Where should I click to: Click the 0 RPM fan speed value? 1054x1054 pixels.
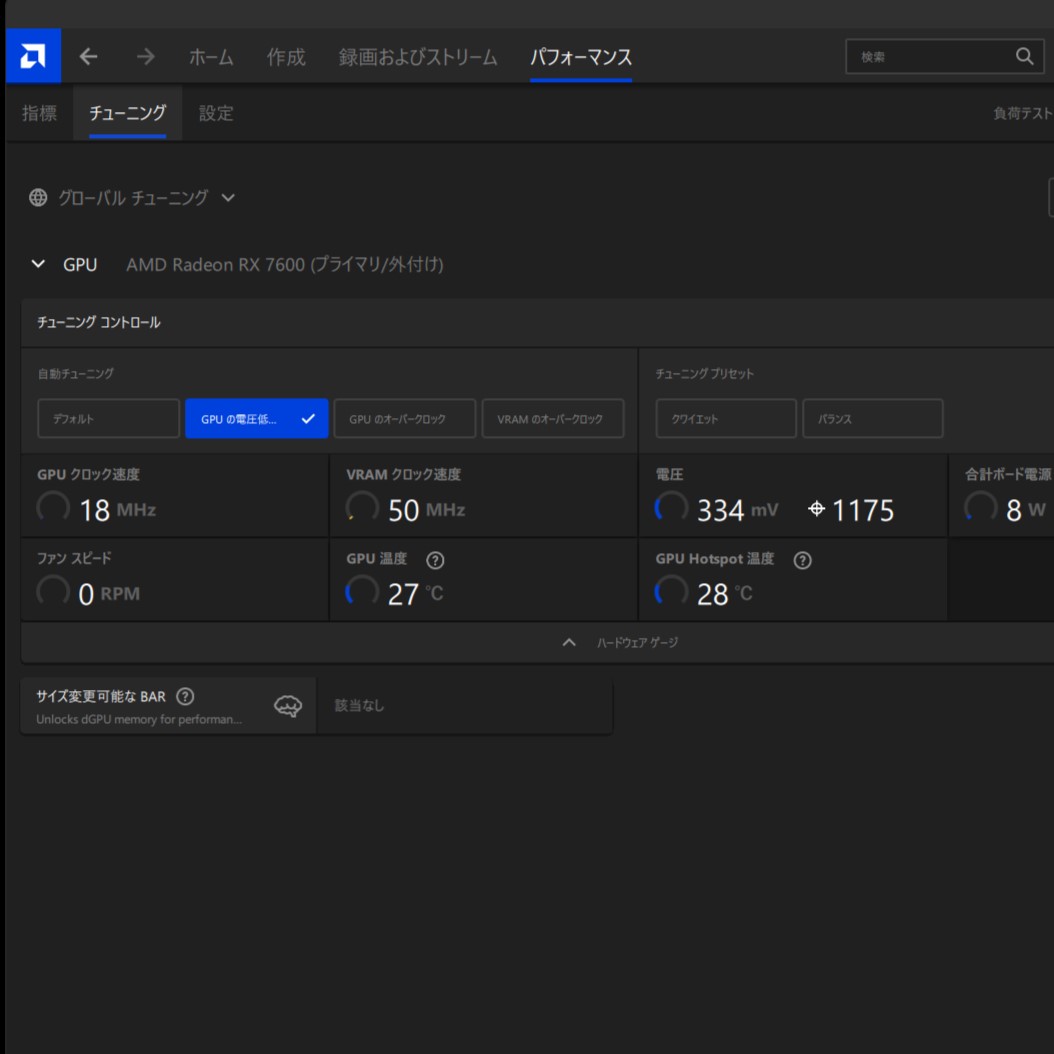109,594
